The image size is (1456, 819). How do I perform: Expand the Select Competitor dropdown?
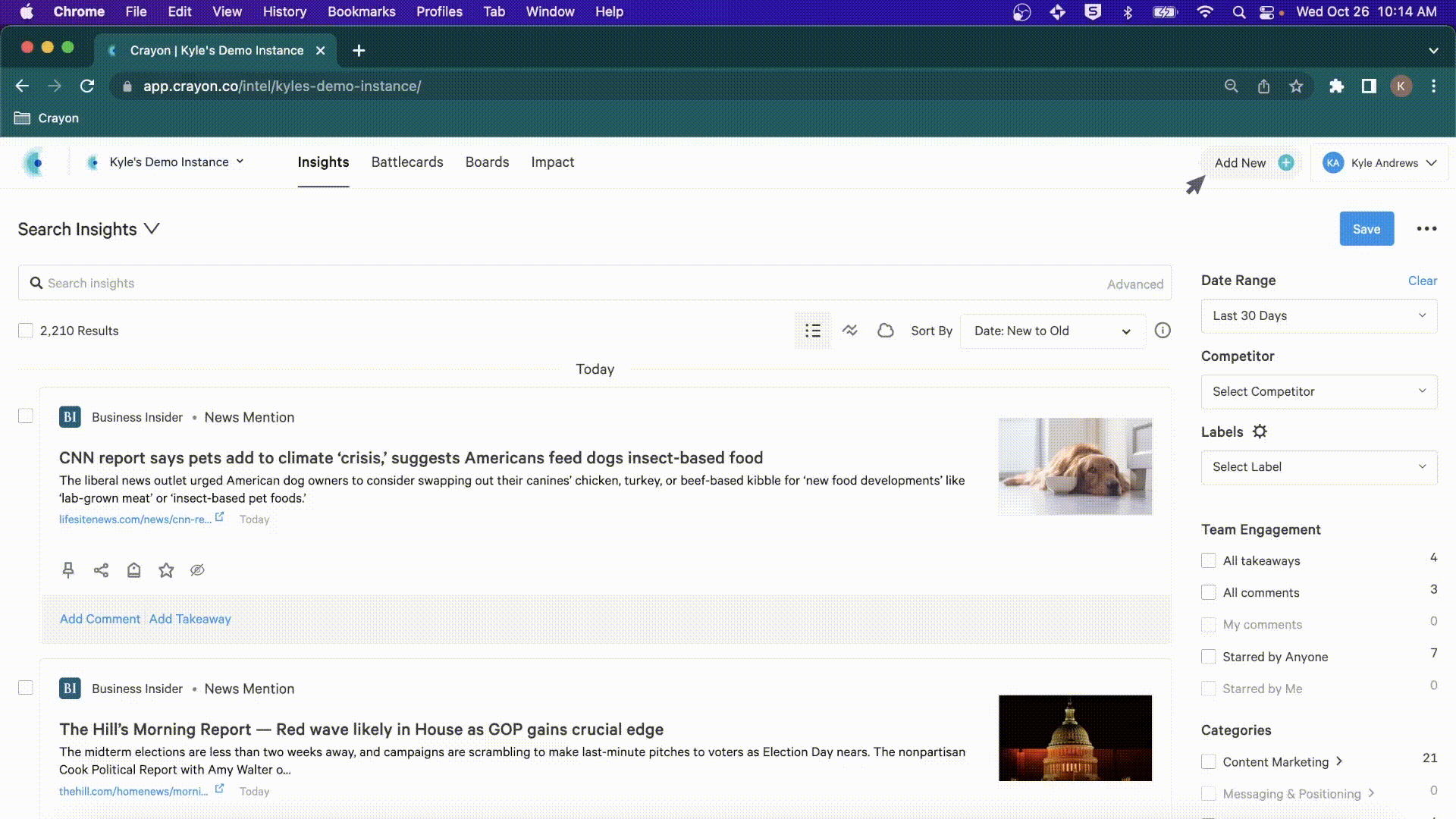pos(1319,392)
